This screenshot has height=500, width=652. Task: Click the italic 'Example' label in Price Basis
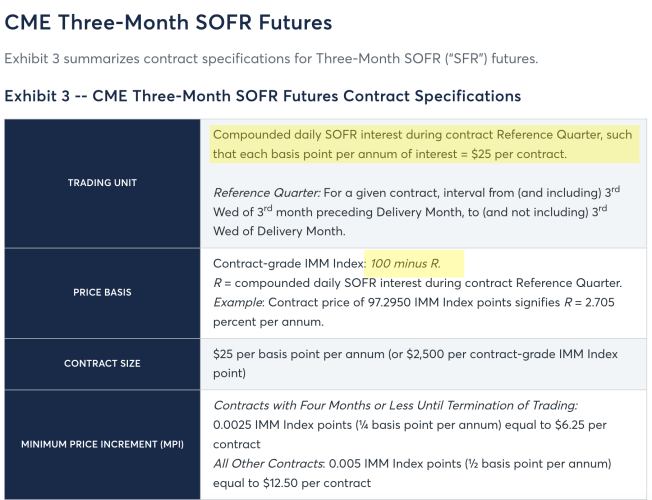click(238, 302)
